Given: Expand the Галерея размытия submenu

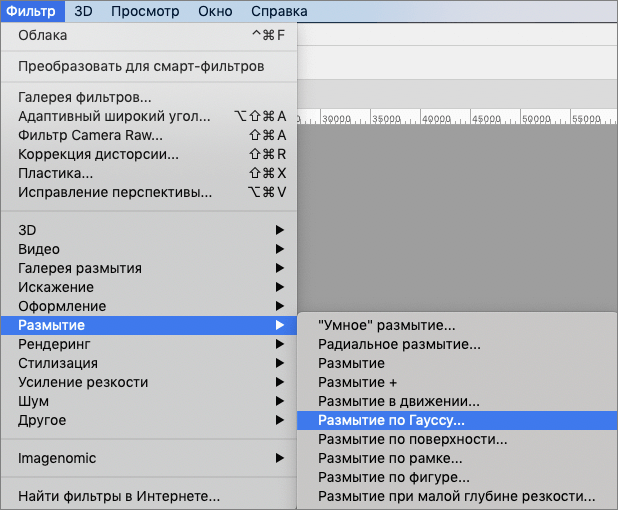Looking at the screenshot, I should 149,268.
